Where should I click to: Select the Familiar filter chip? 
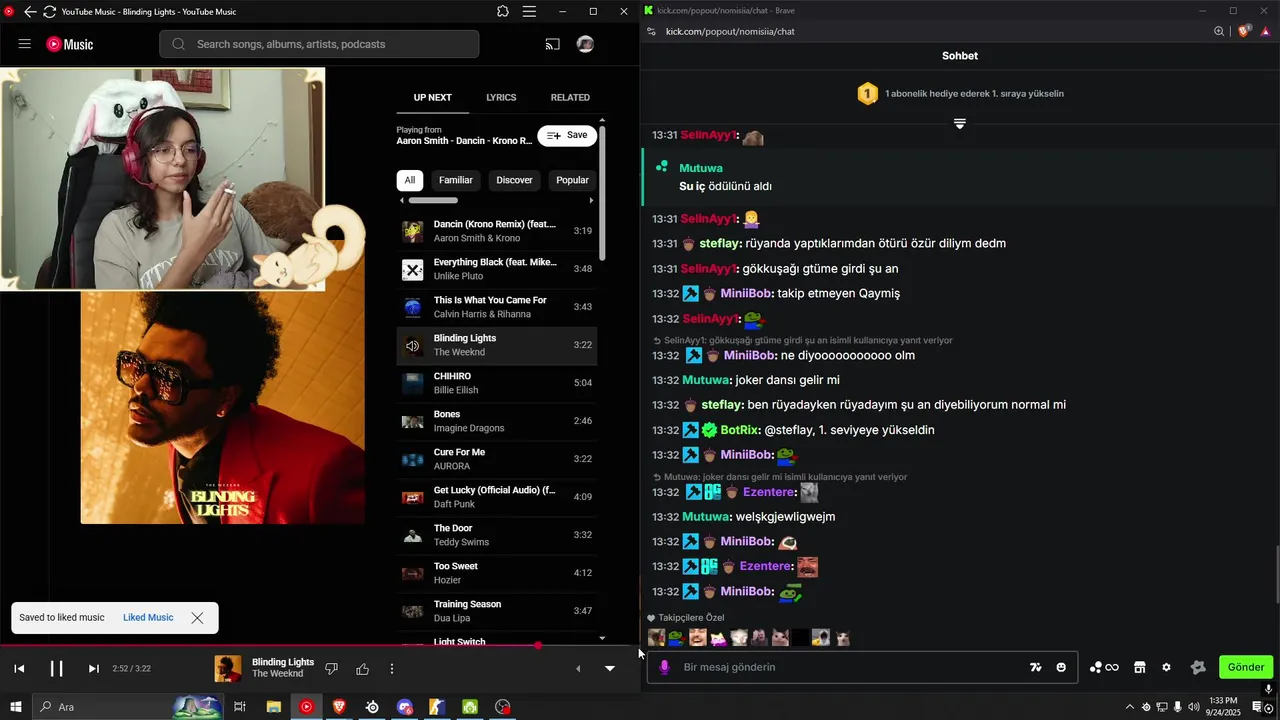[x=456, y=180]
